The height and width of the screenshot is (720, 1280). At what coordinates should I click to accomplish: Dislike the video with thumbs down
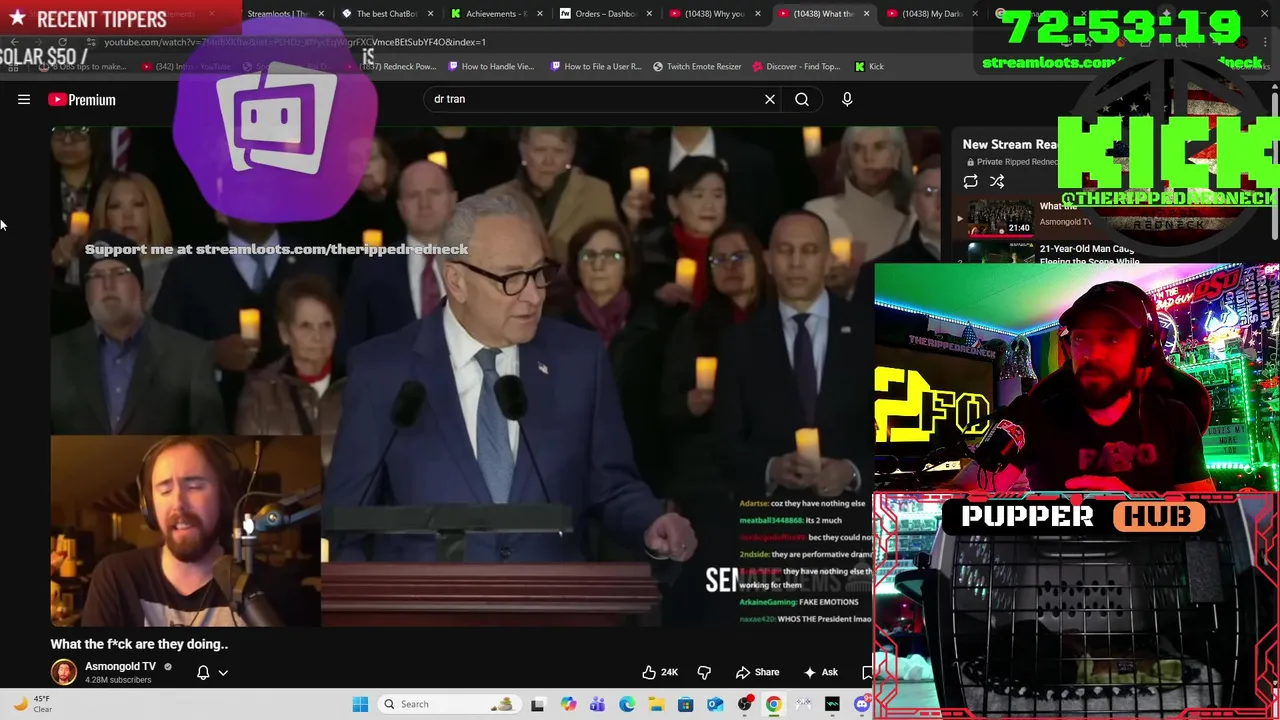pyautogui.click(x=704, y=672)
